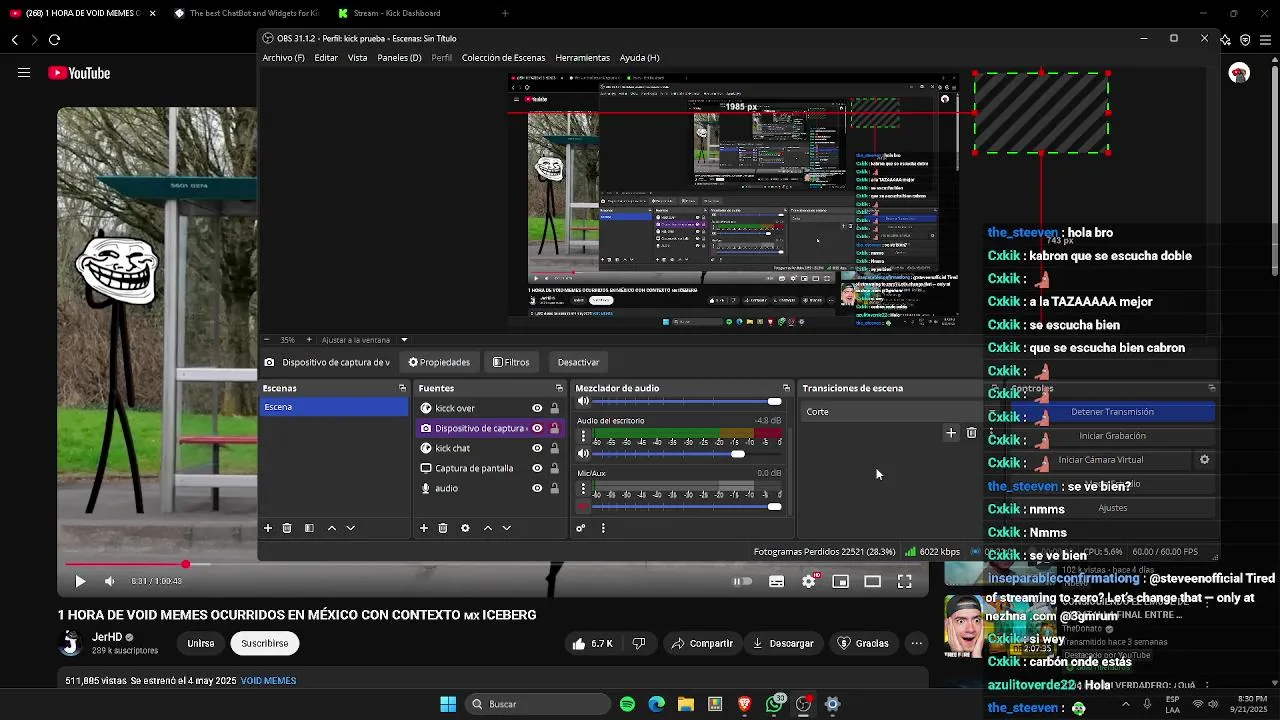Open advanced audio properties gears icon
Screen dimensions: 1280x720
(x=580, y=528)
